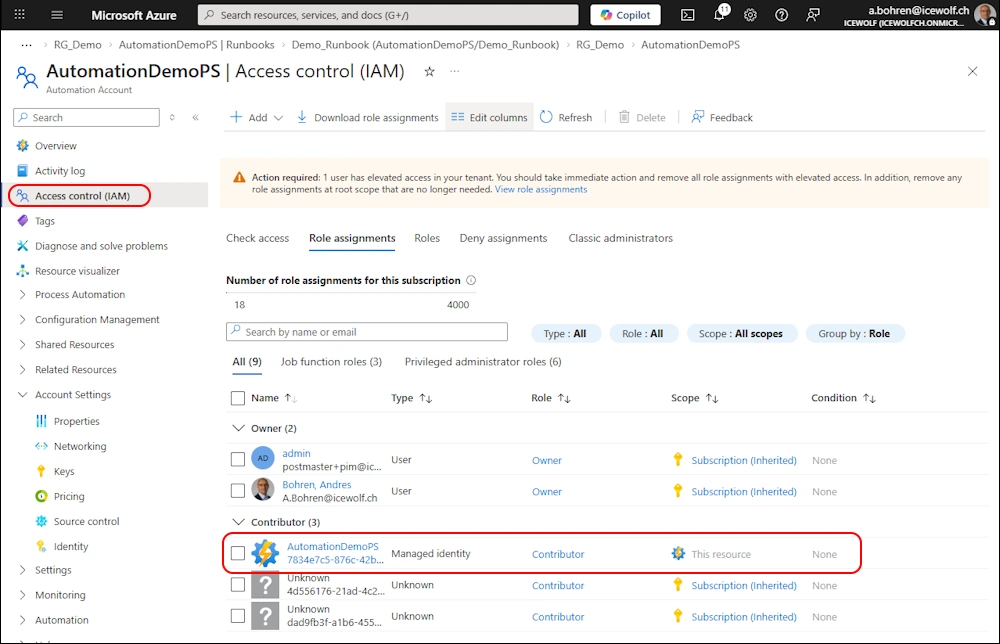The image size is (1000, 644).
Task: Click the View role assignments link
Action: [541, 189]
